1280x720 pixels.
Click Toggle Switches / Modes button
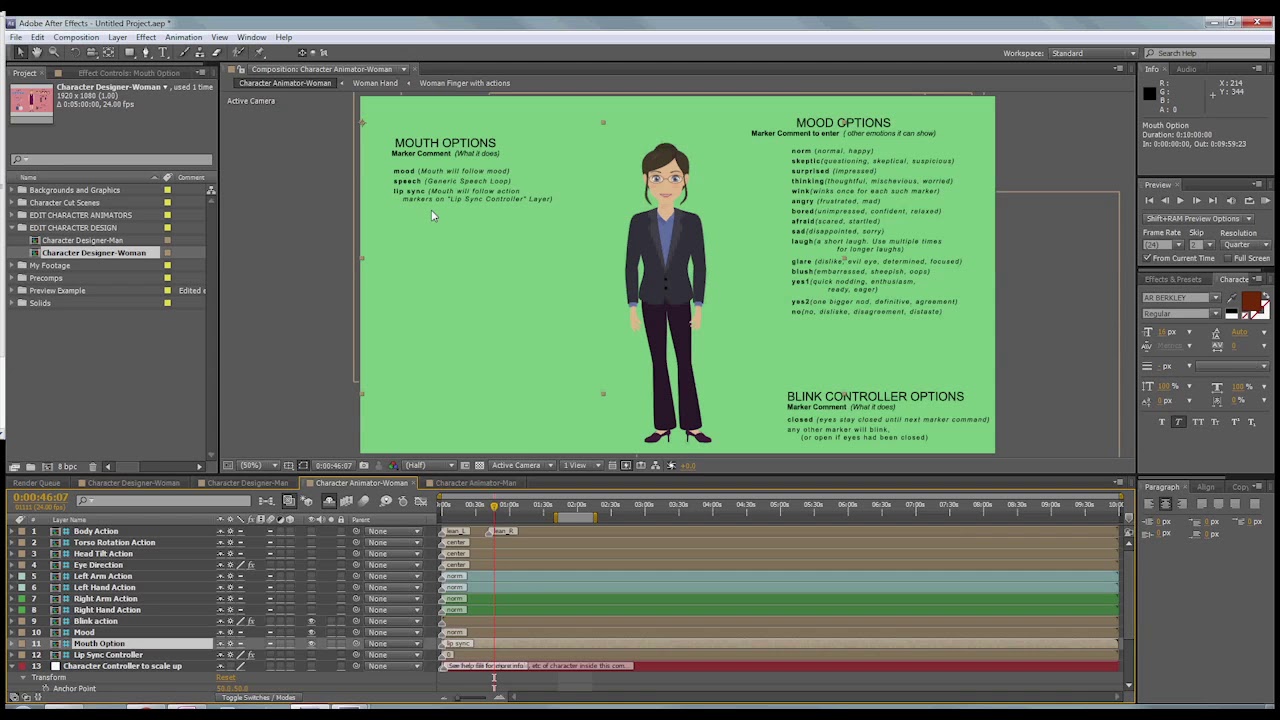pos(258,697)
